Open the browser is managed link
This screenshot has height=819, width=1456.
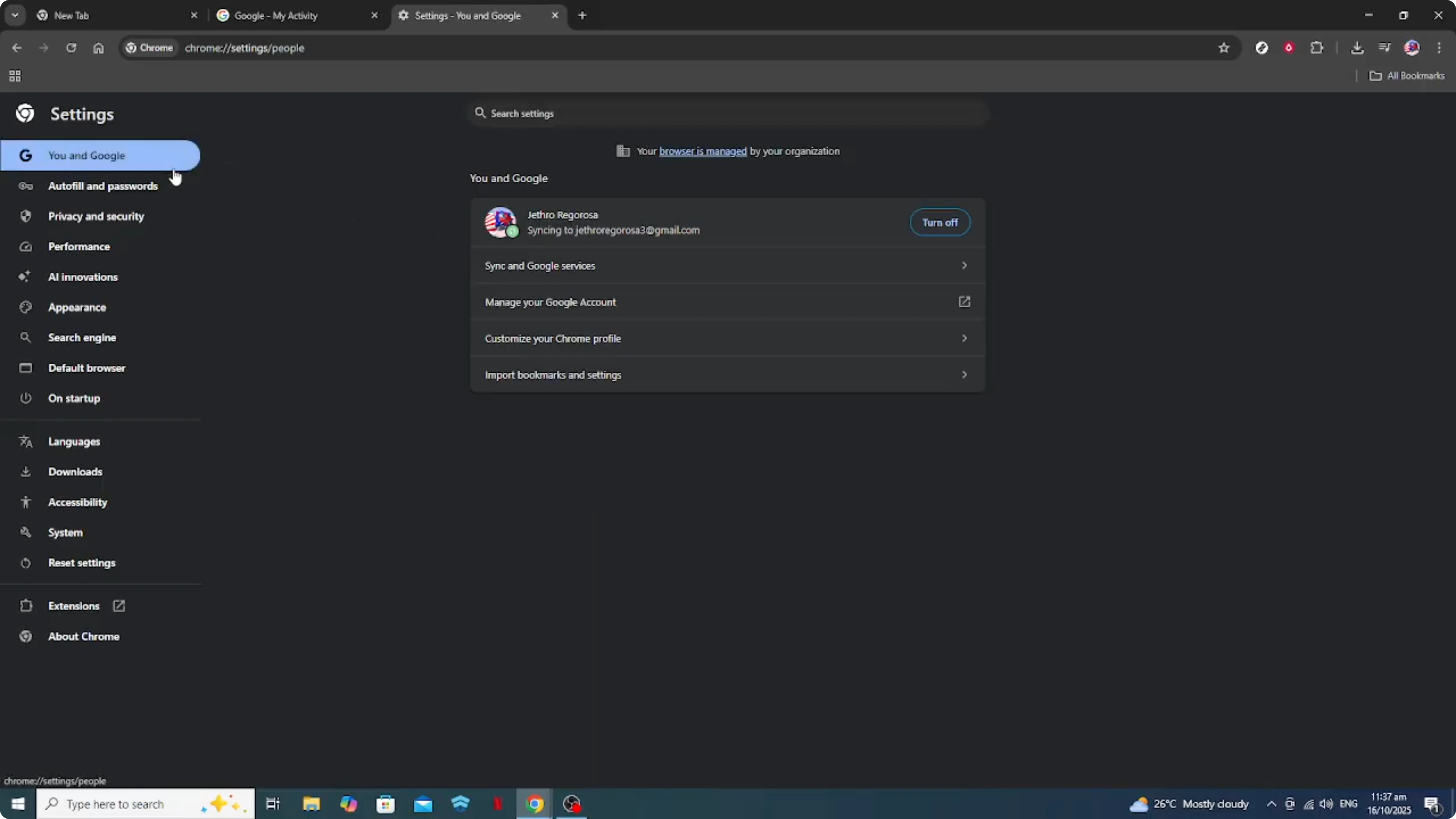point(703,152)
